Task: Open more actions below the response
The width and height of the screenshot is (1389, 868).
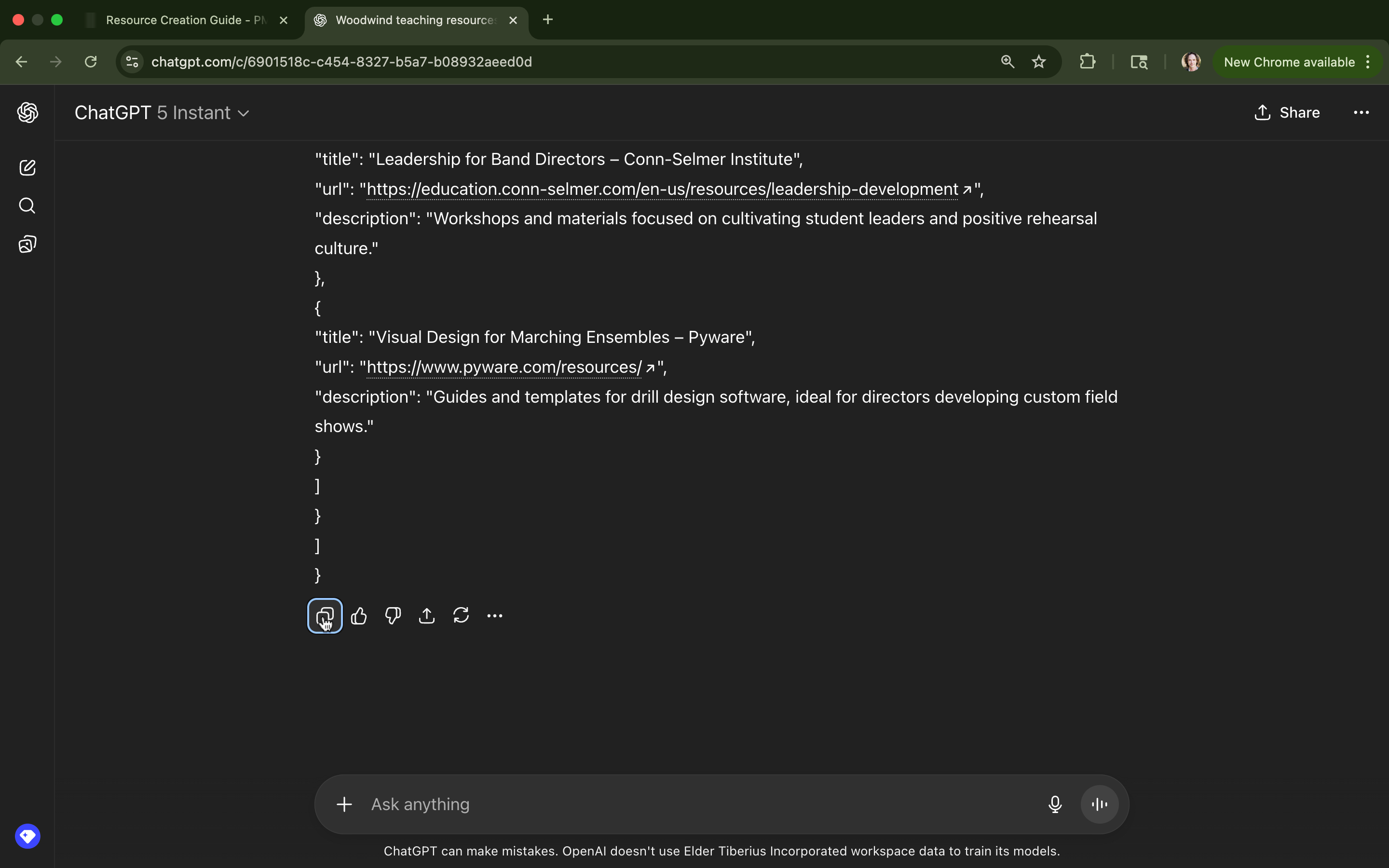Action: 495,616
